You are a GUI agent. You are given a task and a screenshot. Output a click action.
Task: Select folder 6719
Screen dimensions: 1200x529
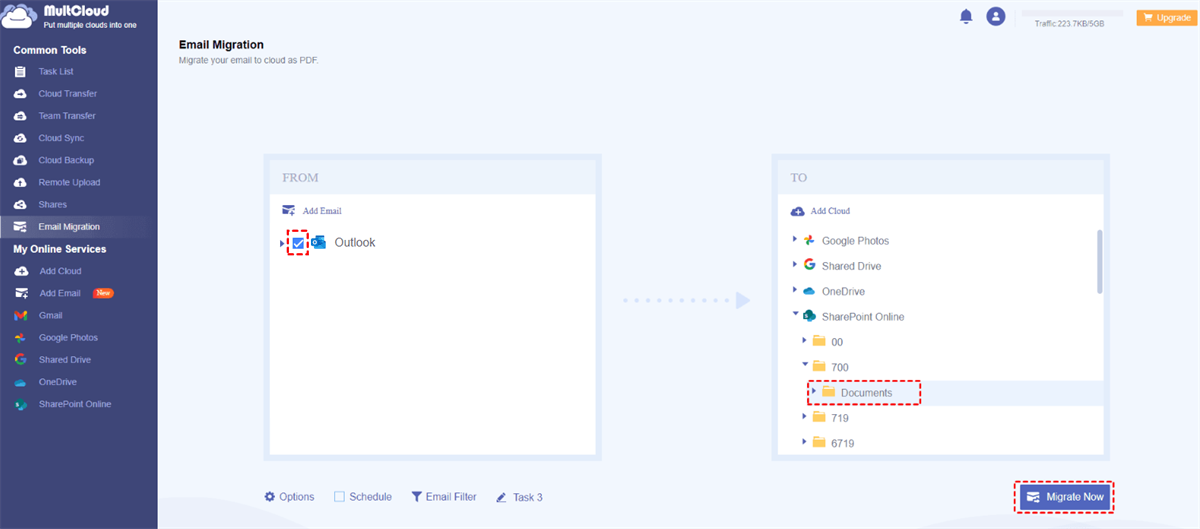[842, 443]
